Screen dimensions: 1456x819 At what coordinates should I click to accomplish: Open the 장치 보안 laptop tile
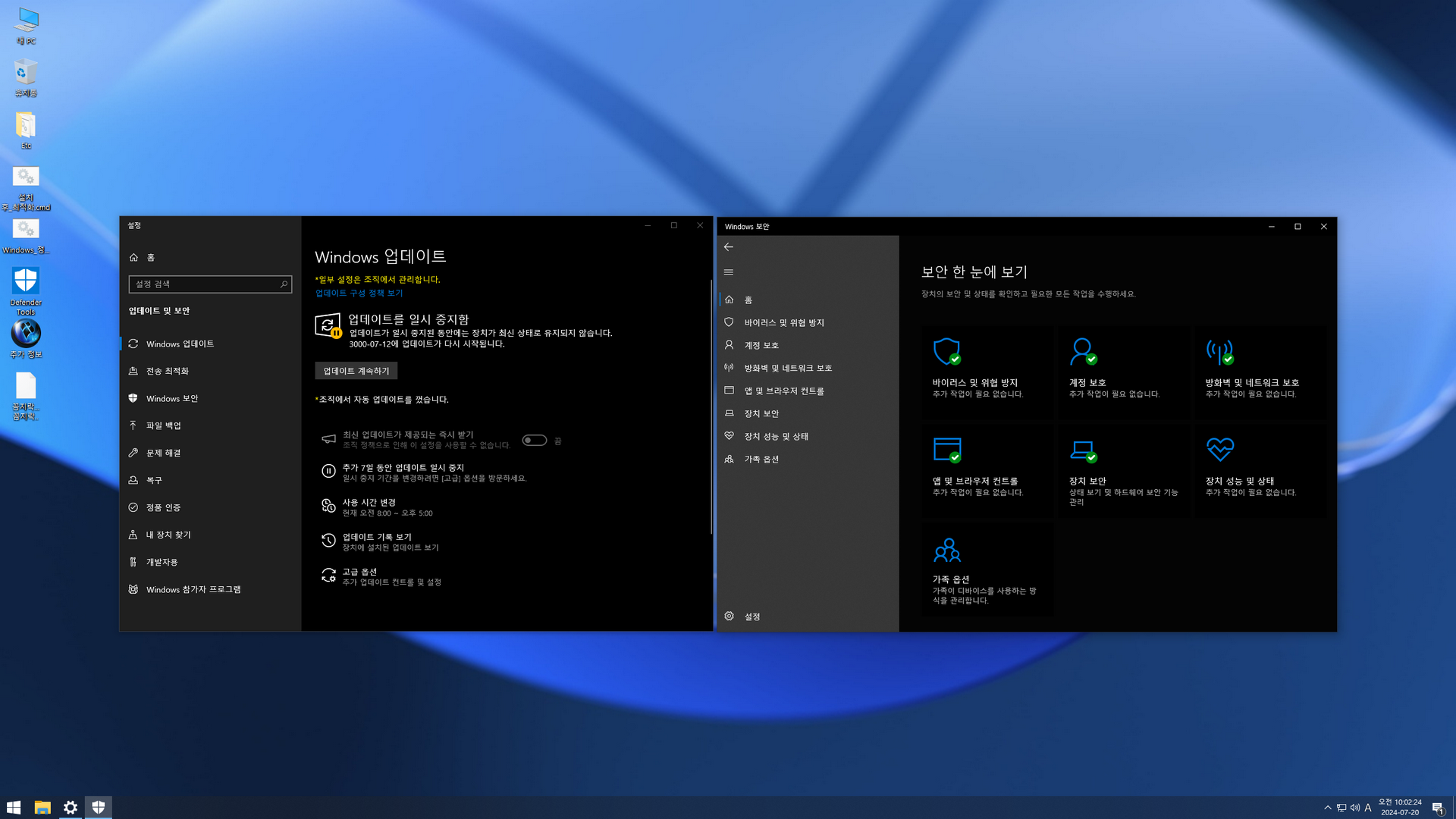coord(1123,471)
